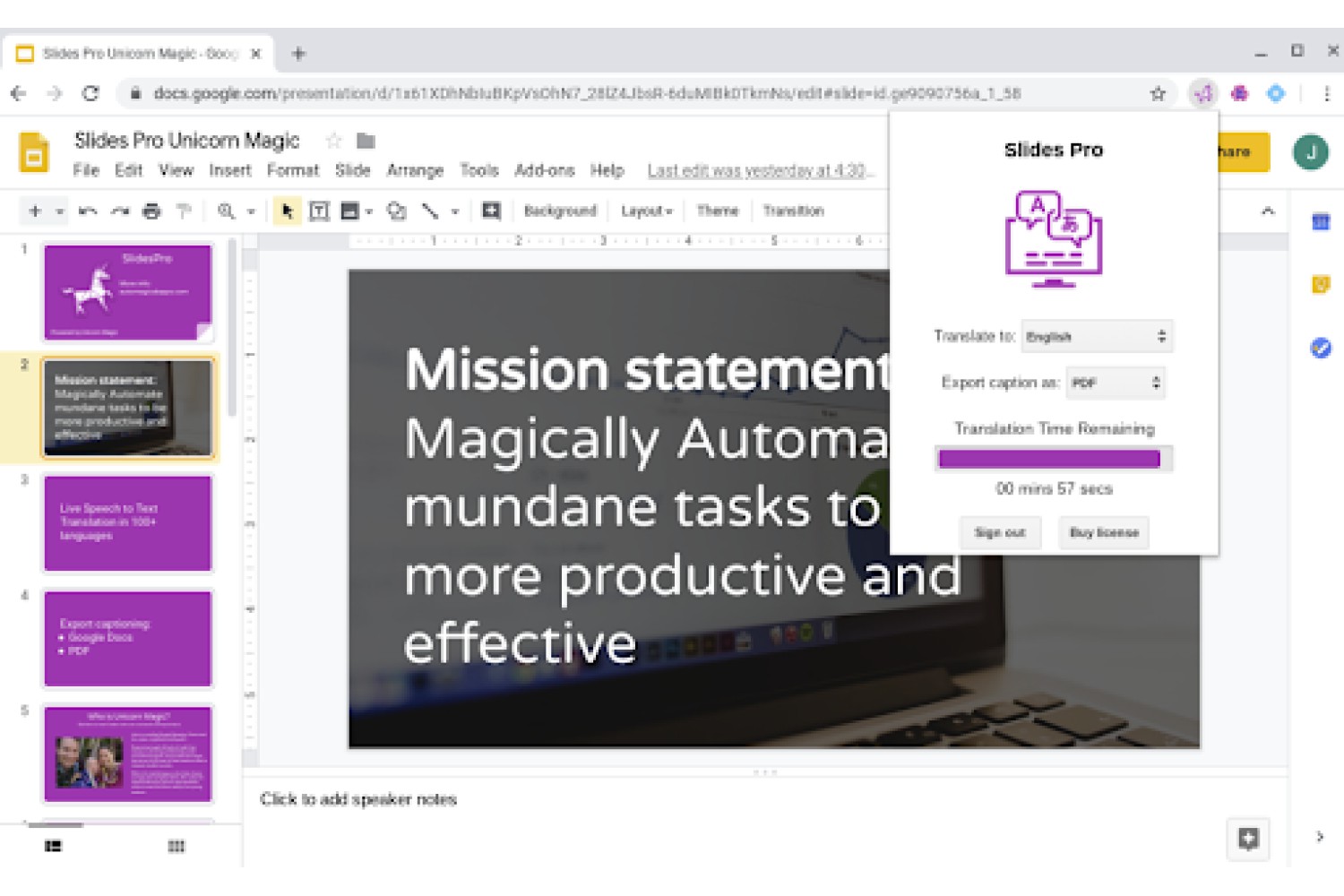Viewport: 1344px width, 896px height.
Task: Open the Layout dropdown
Action: pos(647,211)
